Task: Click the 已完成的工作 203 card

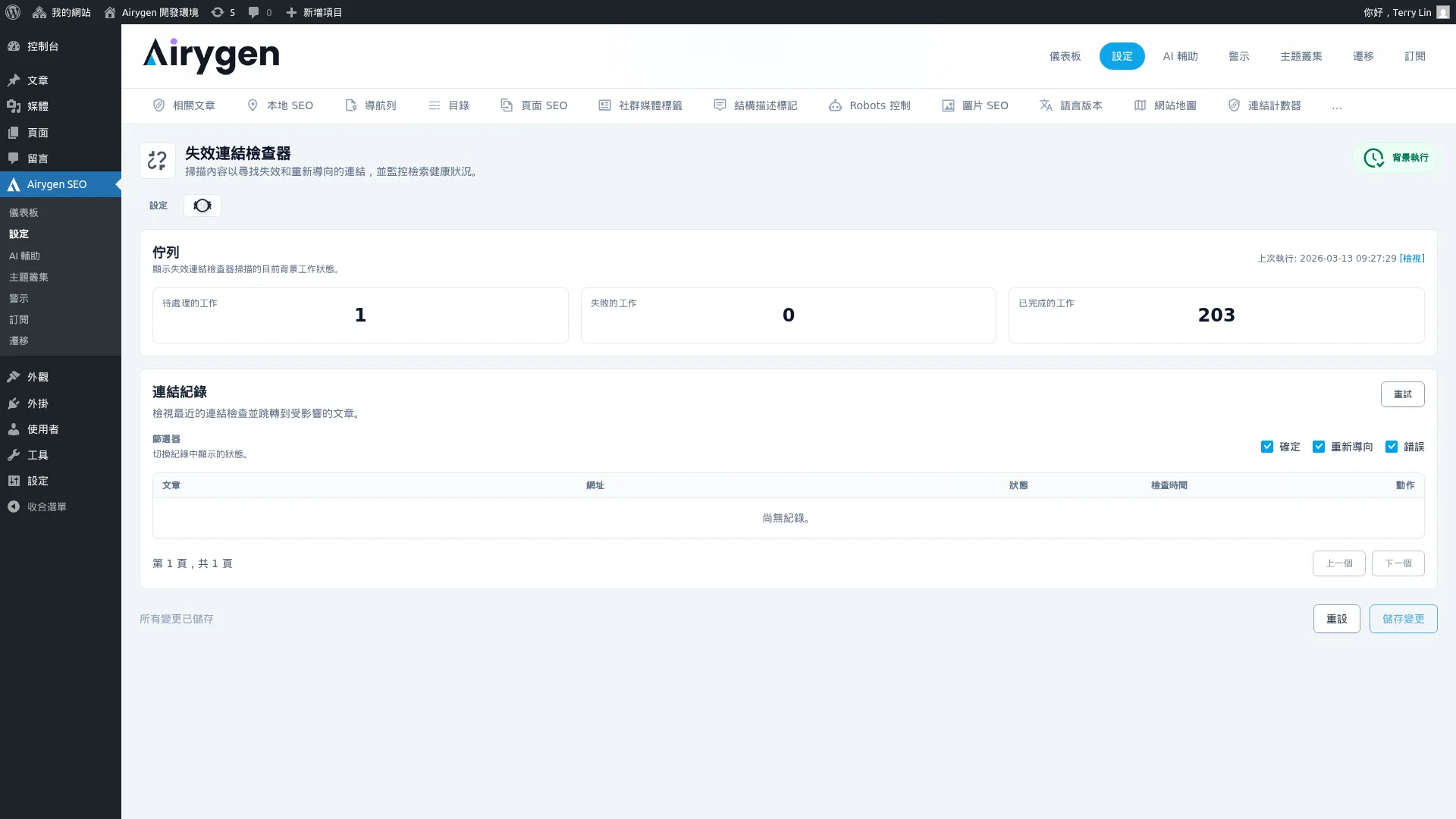Action: (1216, 315)
